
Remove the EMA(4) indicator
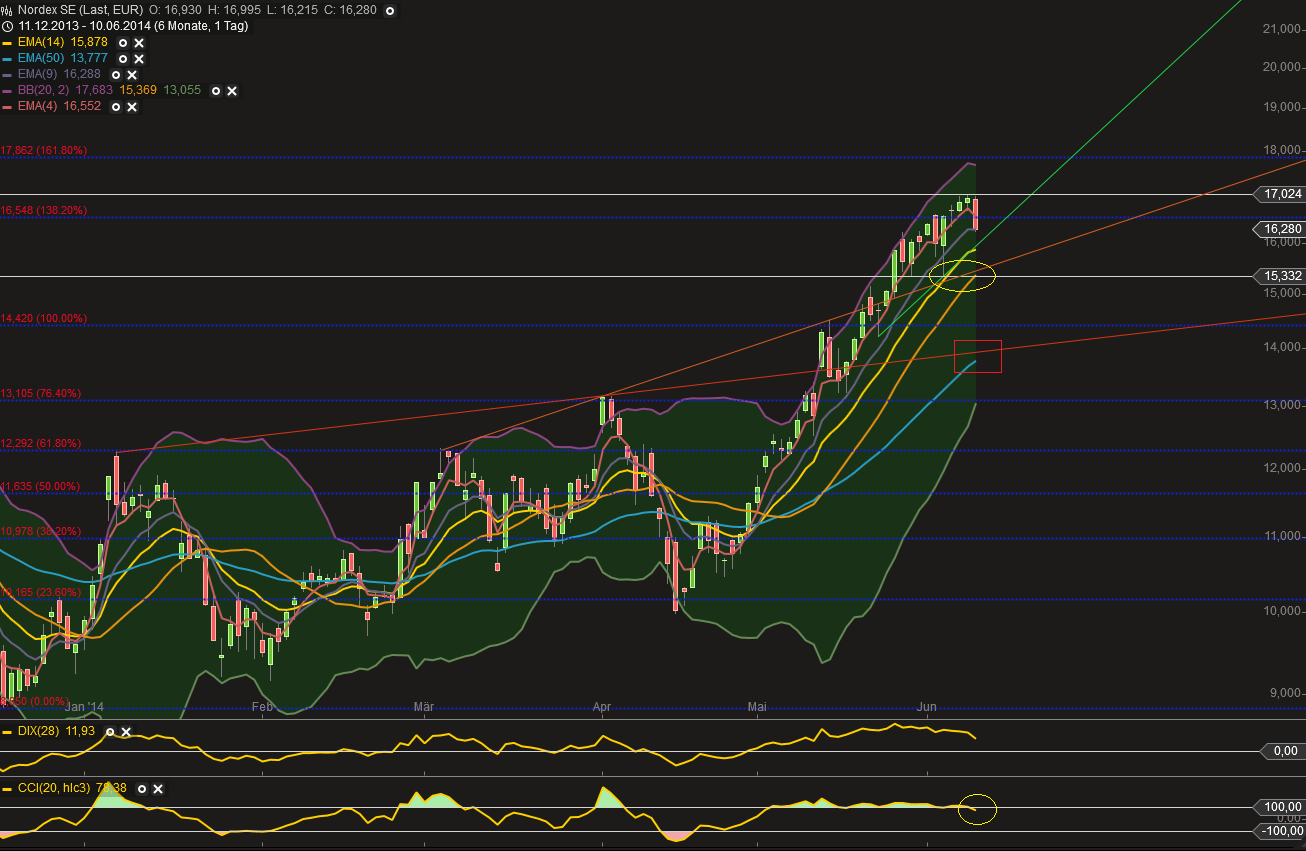pyautogui.click(x=132, y=106)
